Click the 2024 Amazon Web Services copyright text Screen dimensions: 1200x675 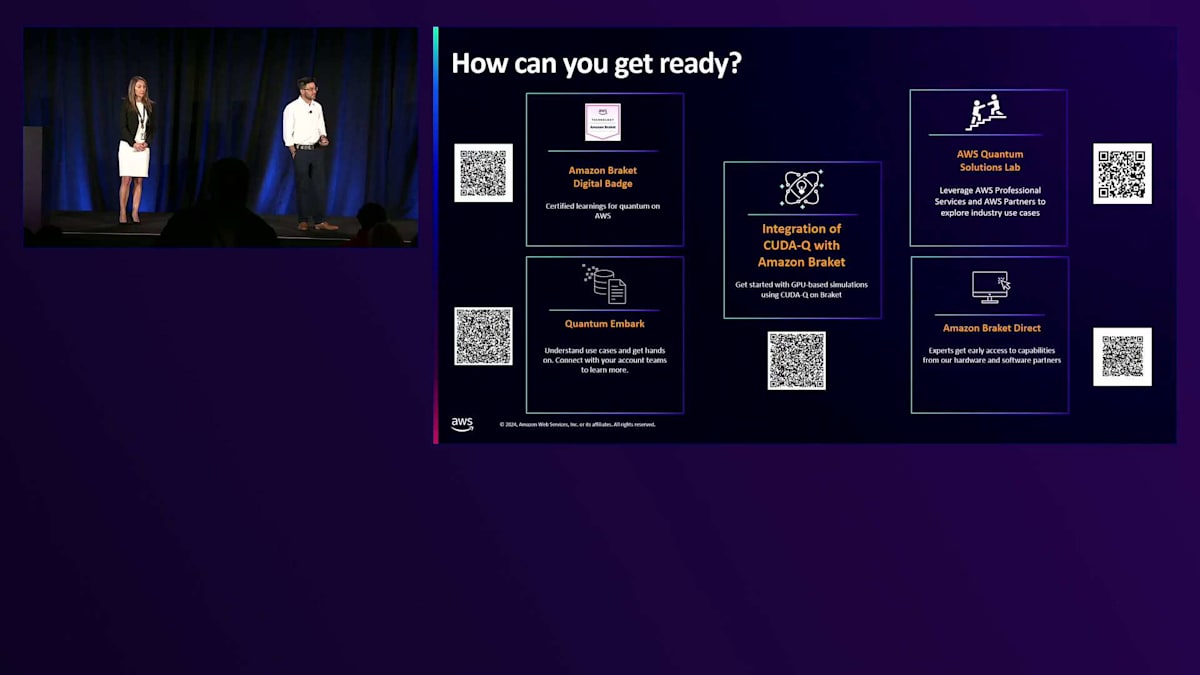pyautogui.click(x=577, y=425)
